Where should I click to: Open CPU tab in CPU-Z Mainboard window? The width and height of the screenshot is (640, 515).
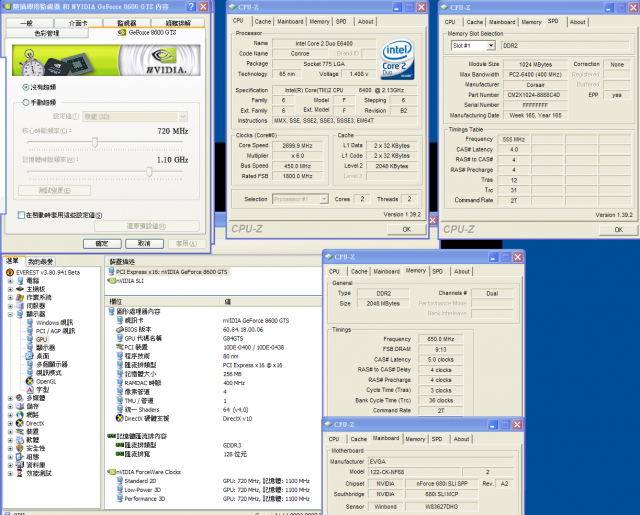(x=334, y=439)
